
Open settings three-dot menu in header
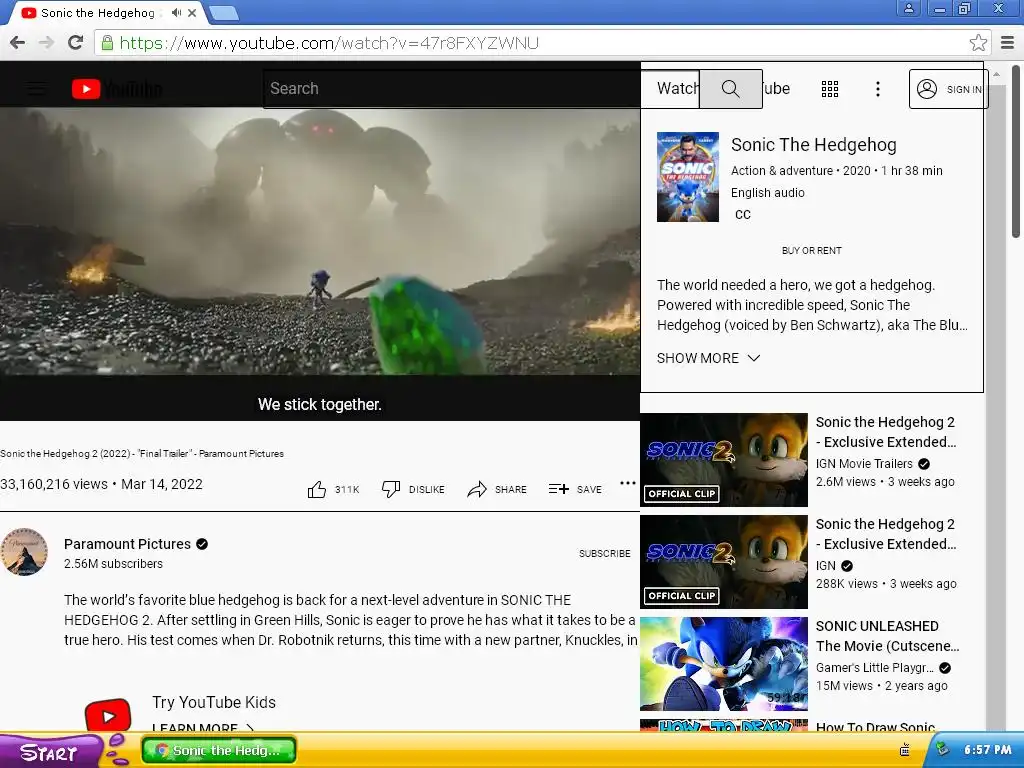878,89
